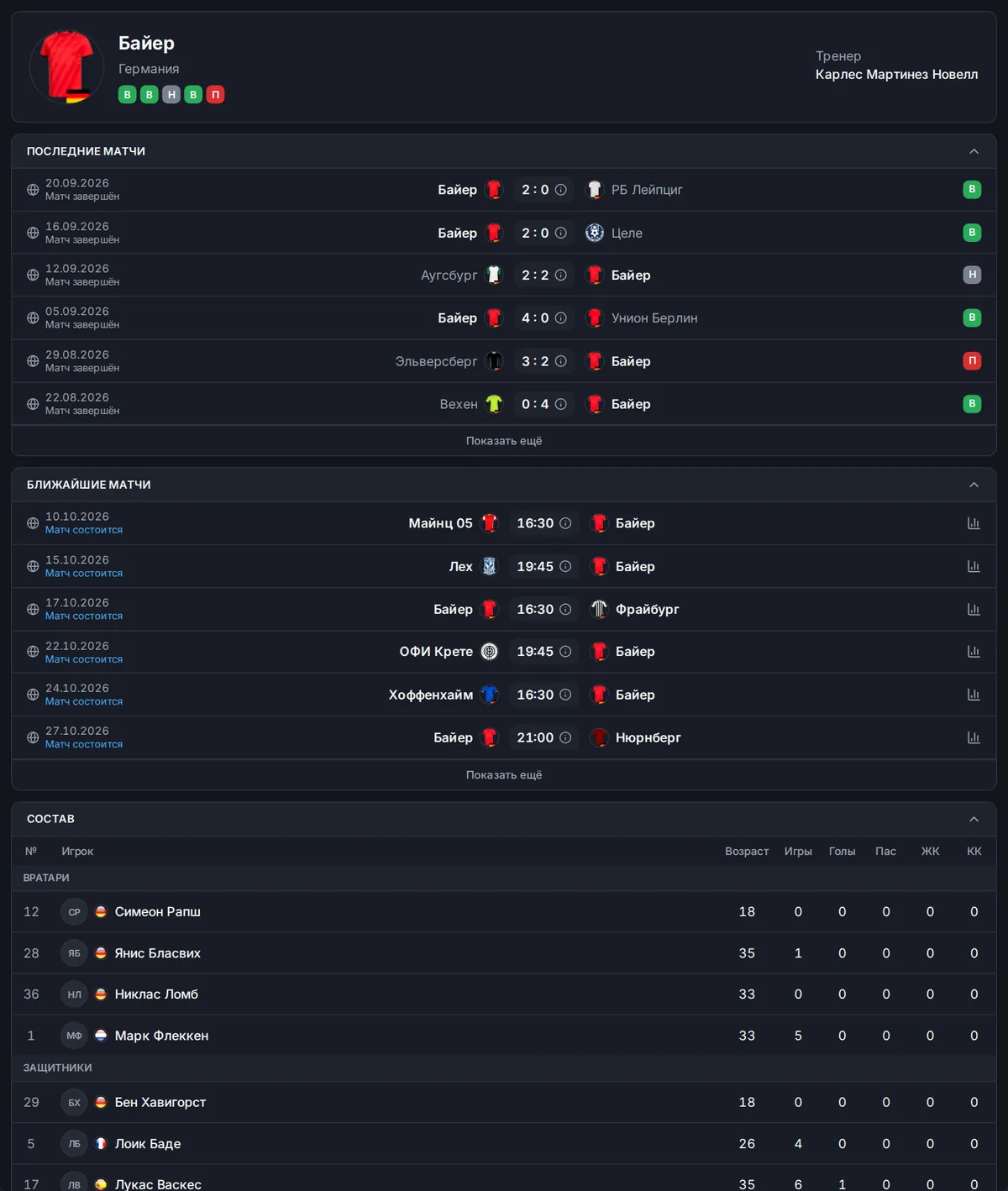Open player Марк Флеккен profile
Image resolution: width=1008 pixels, height=1191 pixels.
pyautogui.click(x=161, y=1036)
